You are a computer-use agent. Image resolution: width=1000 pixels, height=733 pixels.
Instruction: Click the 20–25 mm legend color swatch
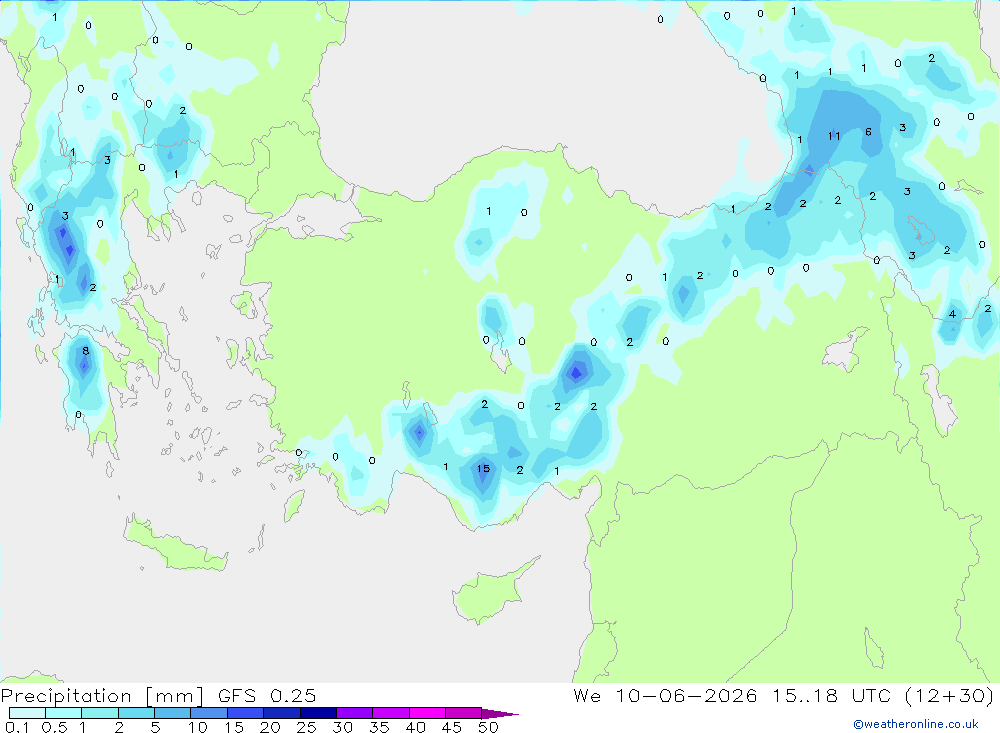point(282,713)
